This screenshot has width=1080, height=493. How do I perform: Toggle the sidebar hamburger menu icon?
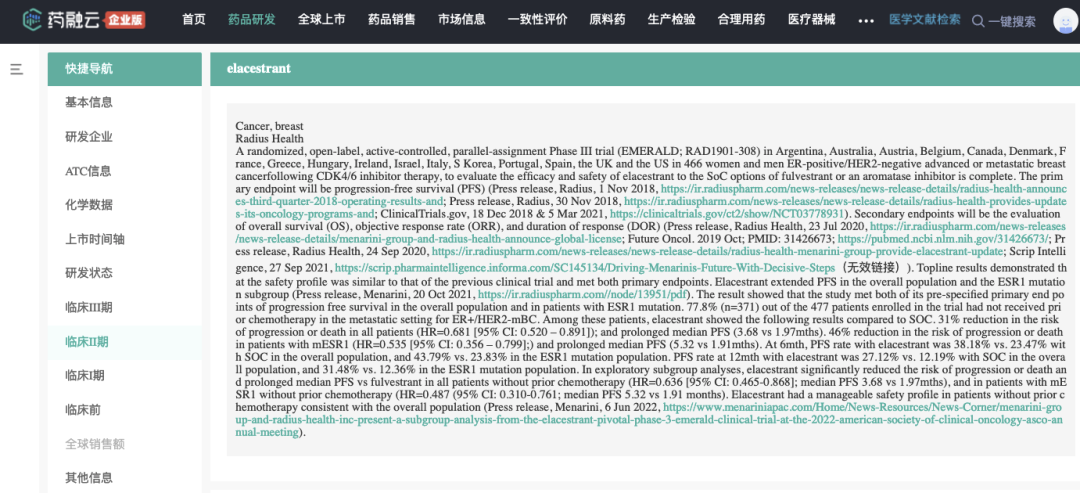coord(17,69)
